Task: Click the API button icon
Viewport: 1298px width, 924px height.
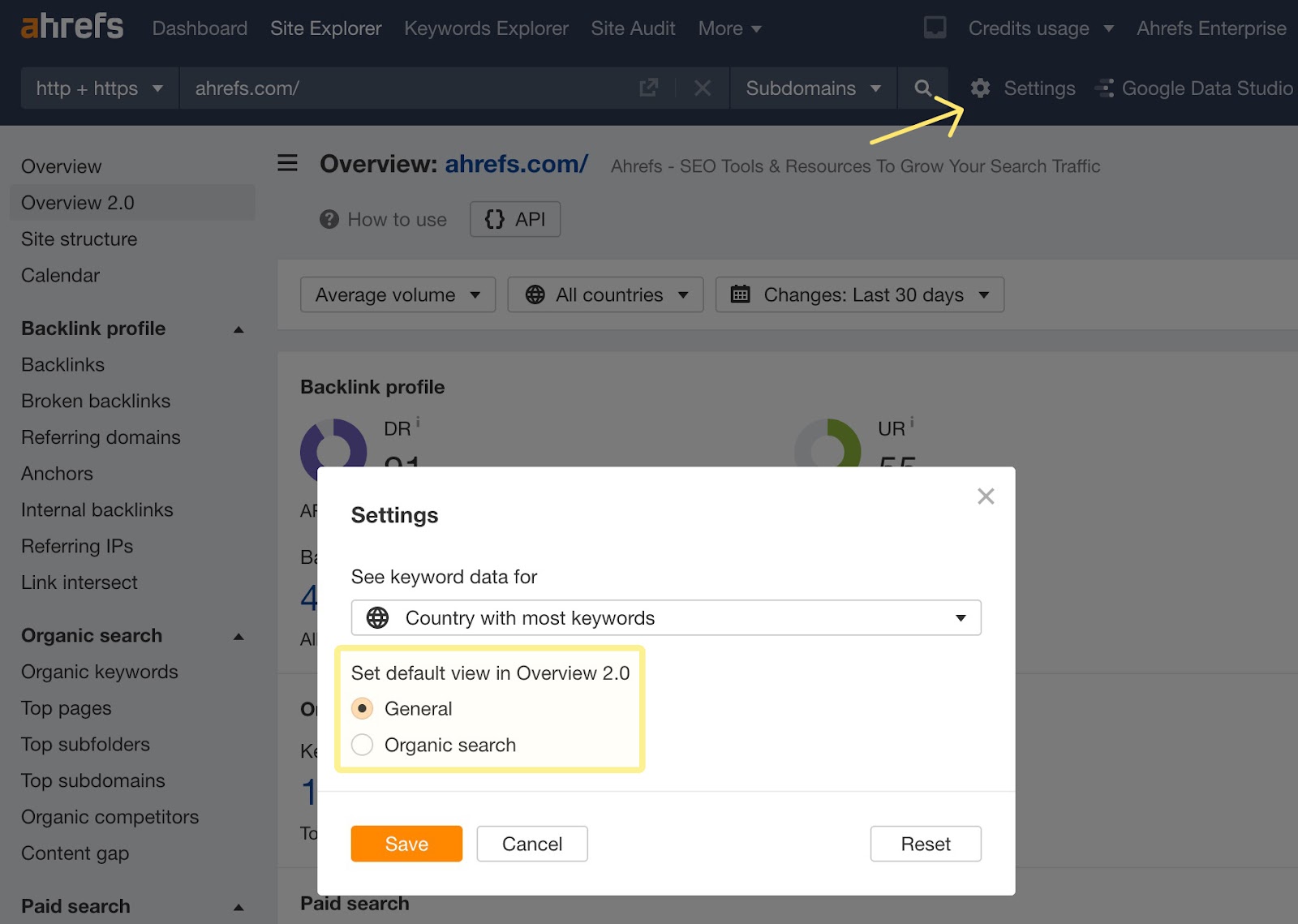Action: [x=496, y=219]
